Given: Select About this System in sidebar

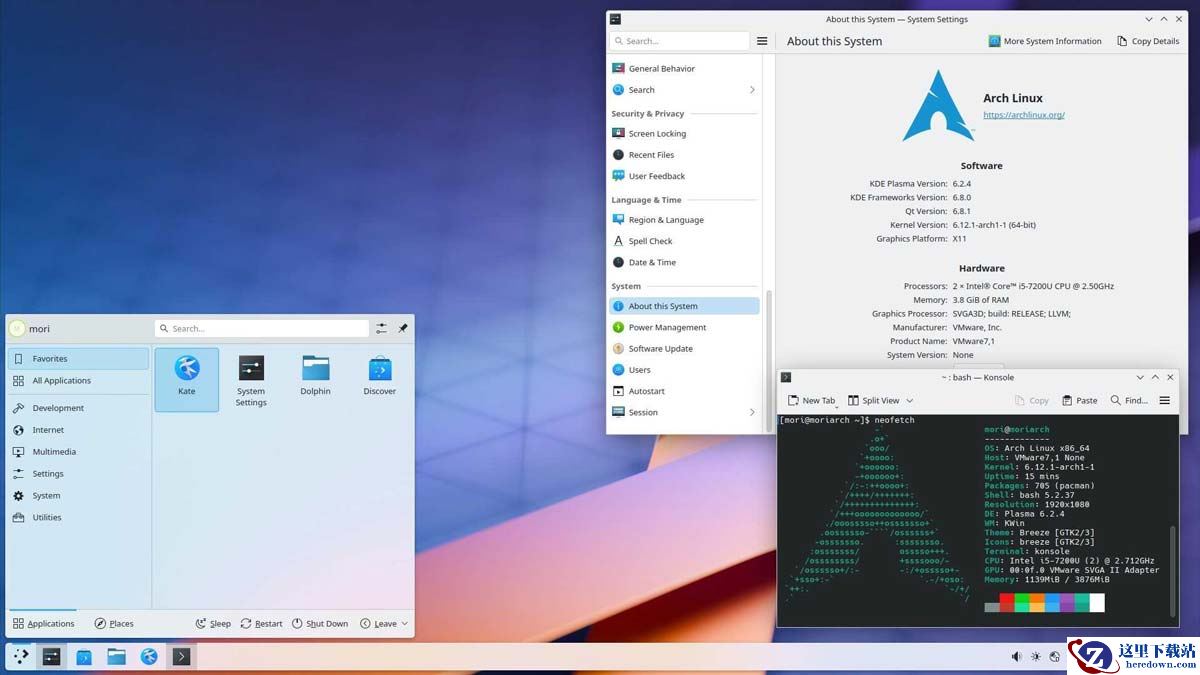Looking at the screenshot, I should 684,306.
